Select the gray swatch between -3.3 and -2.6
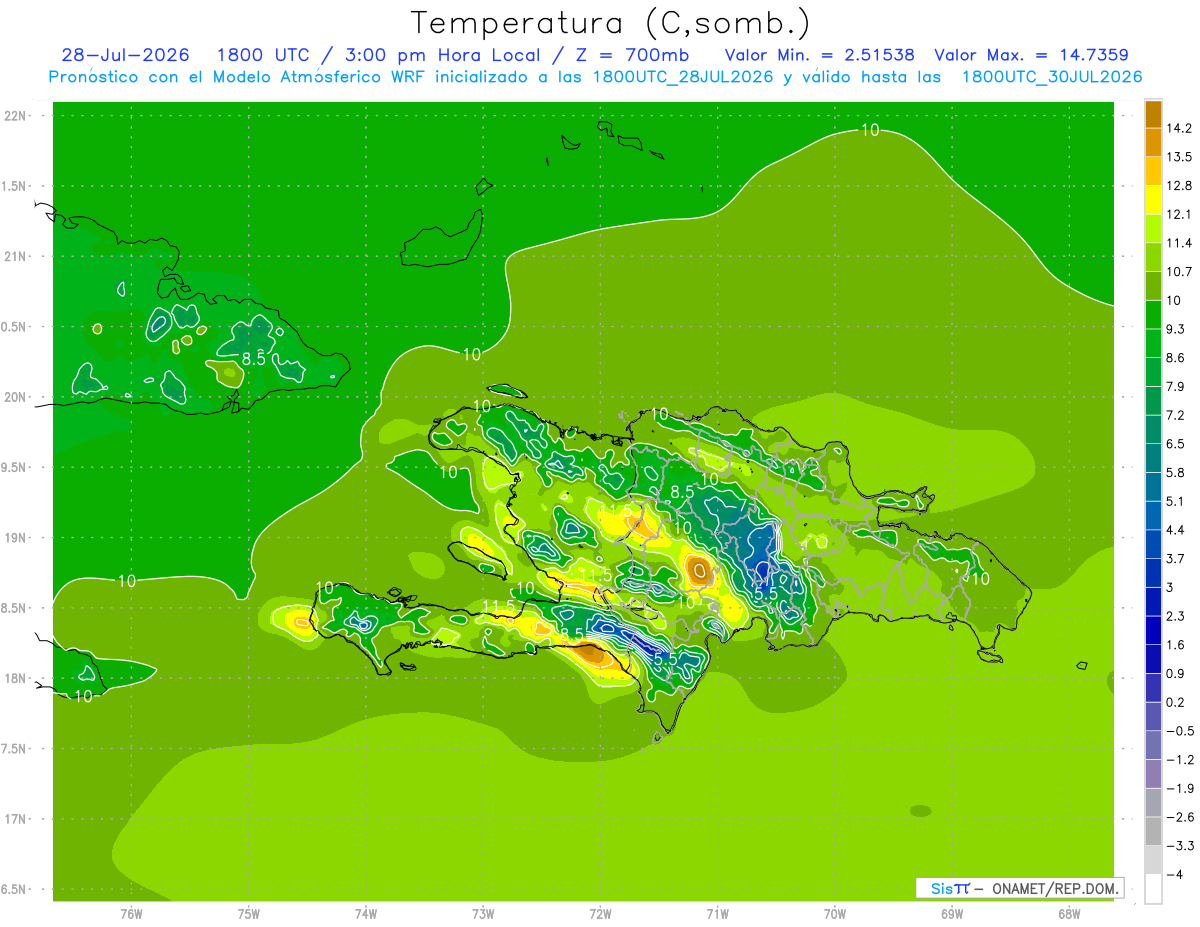Image resolution: width=1200 pixels, height=927 pixels. pyautogui.click(x=1153, y=831)
